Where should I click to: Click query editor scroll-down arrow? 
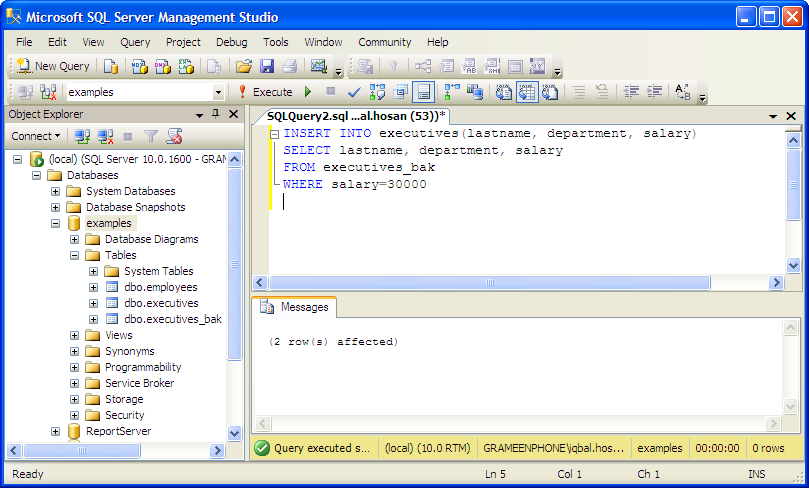(x=793, y=266)
